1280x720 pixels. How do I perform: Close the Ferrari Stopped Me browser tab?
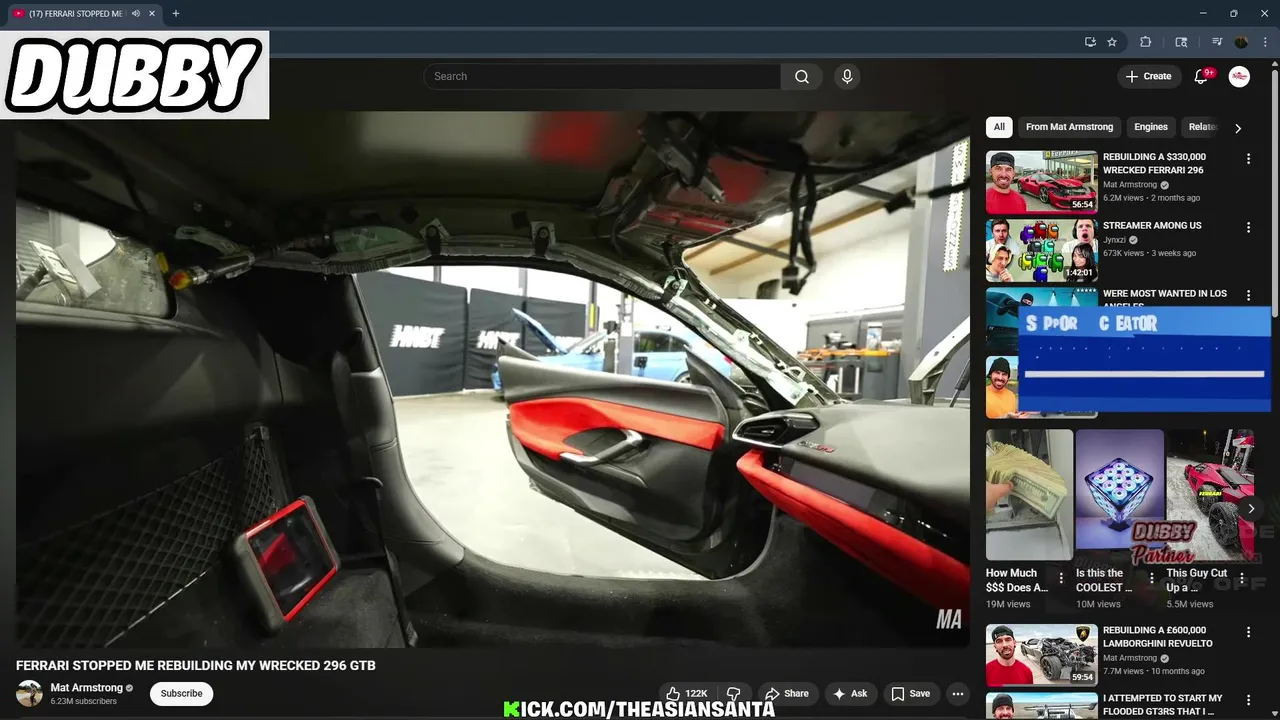(152, 13)
